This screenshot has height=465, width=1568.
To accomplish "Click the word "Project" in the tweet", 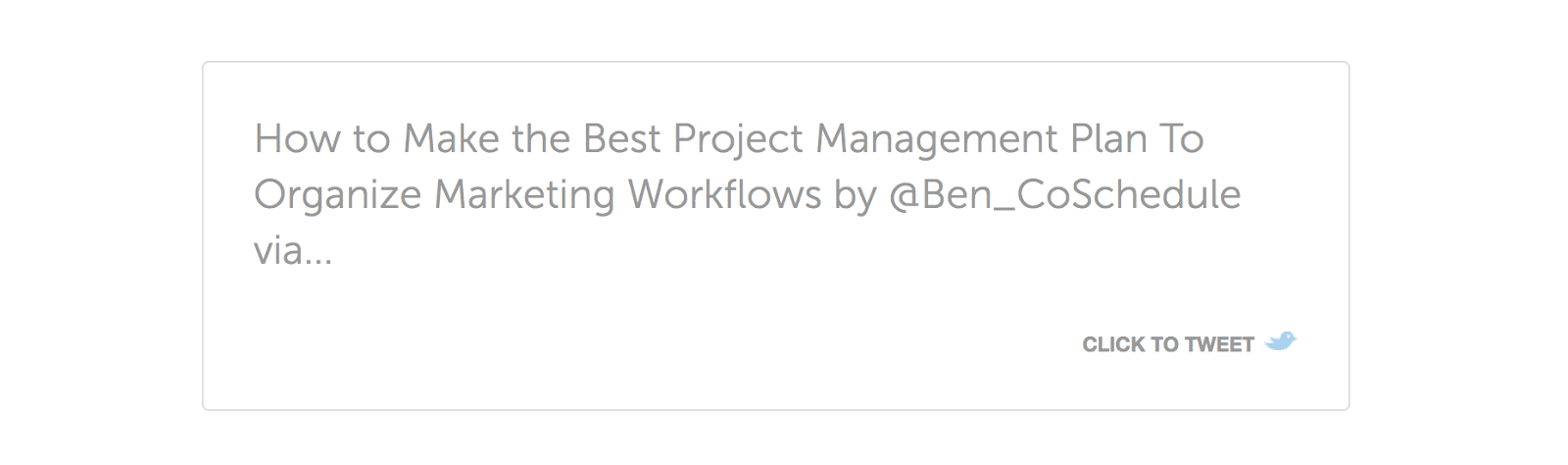I will pyautogui.click(x=739, y=141).
